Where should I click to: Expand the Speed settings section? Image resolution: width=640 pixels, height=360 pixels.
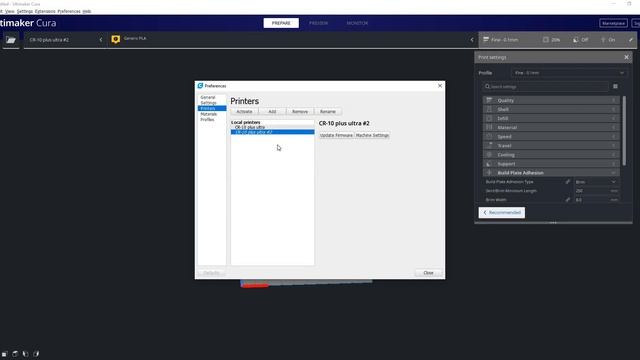click(551, 136)
